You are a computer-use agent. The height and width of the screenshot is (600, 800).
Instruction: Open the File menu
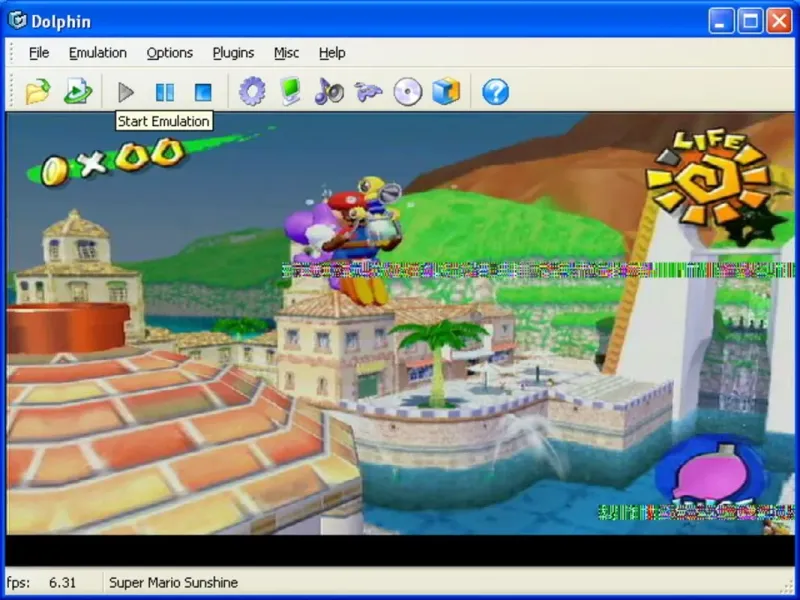point(39,53)
